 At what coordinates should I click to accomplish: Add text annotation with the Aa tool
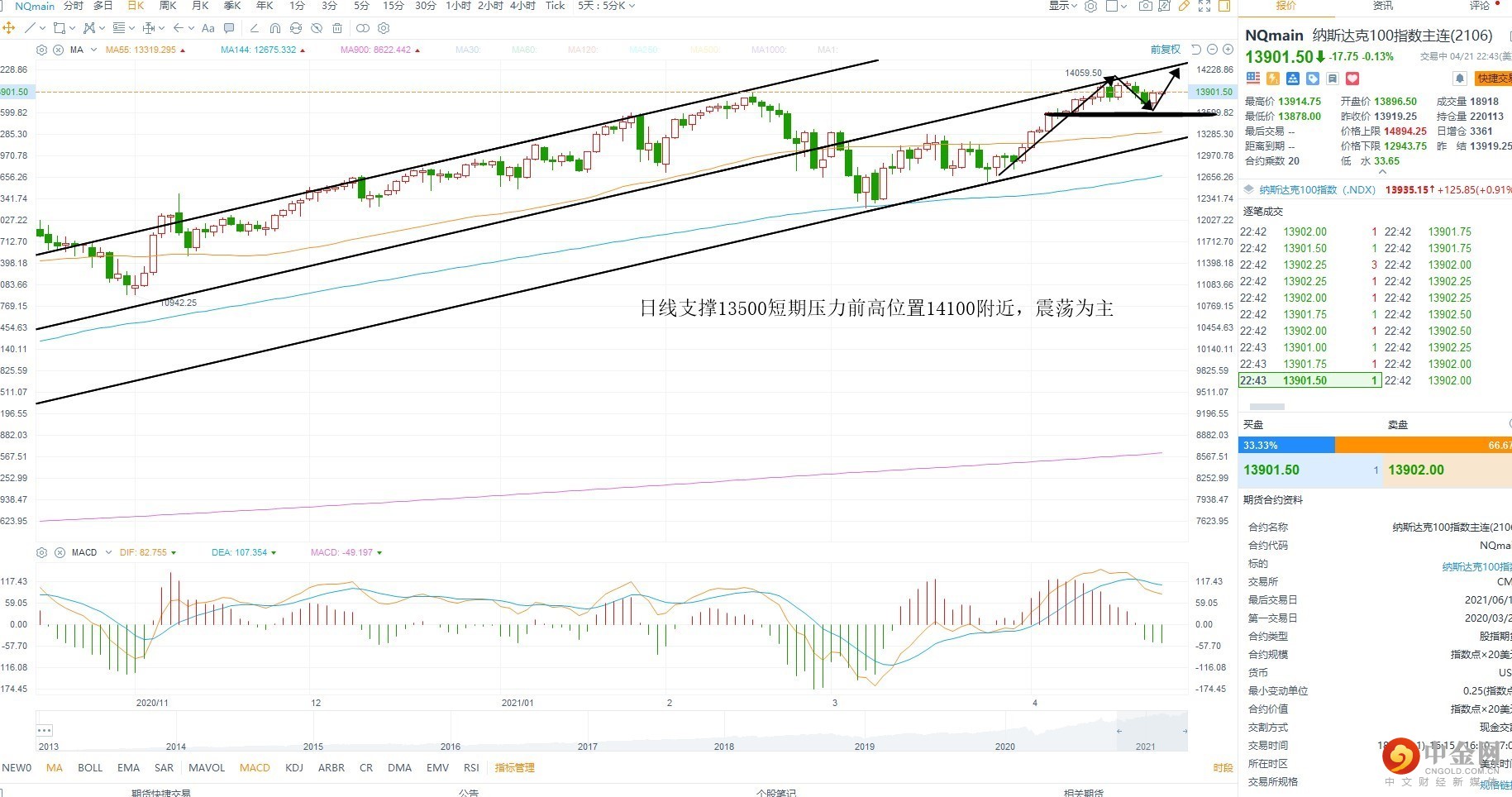(208, 28)
